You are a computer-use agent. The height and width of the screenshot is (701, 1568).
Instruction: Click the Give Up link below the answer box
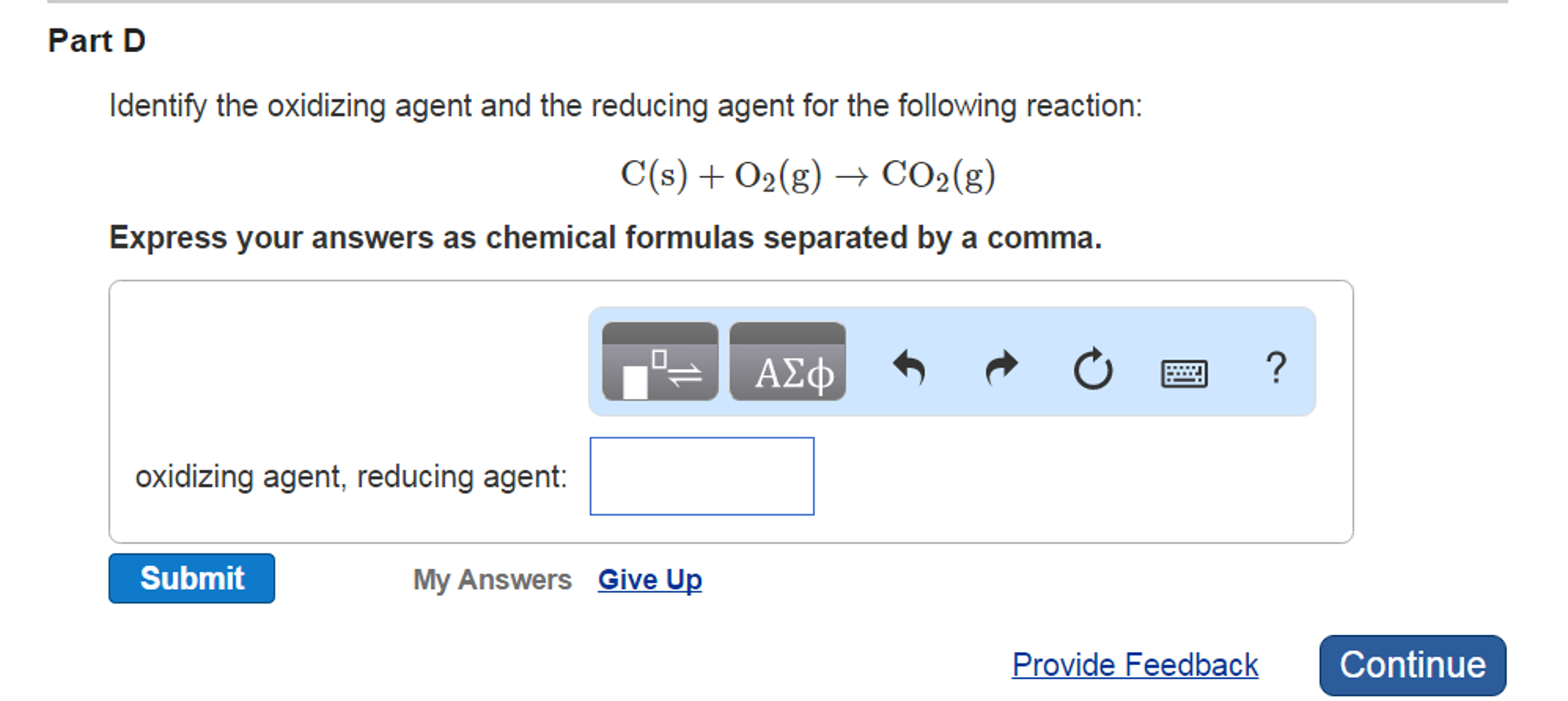point(649,580)
